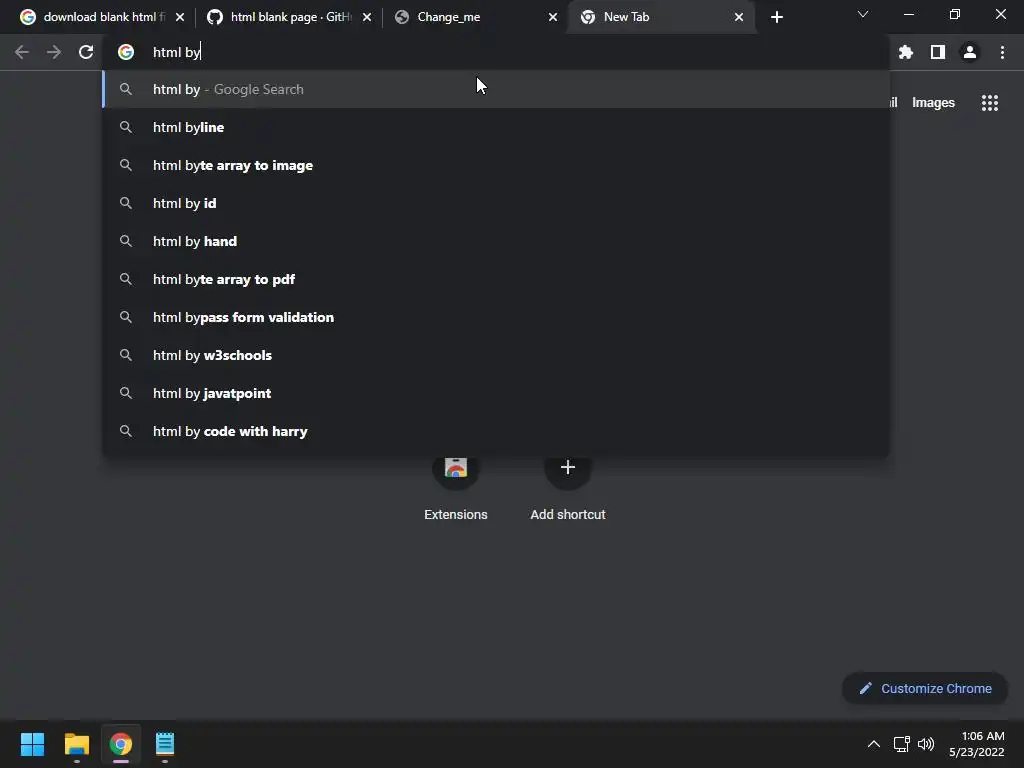This screenshot has height=768, width=1024.
Task: Close the 'html blank page - GitHub' tab
Action: click(367, 17)
